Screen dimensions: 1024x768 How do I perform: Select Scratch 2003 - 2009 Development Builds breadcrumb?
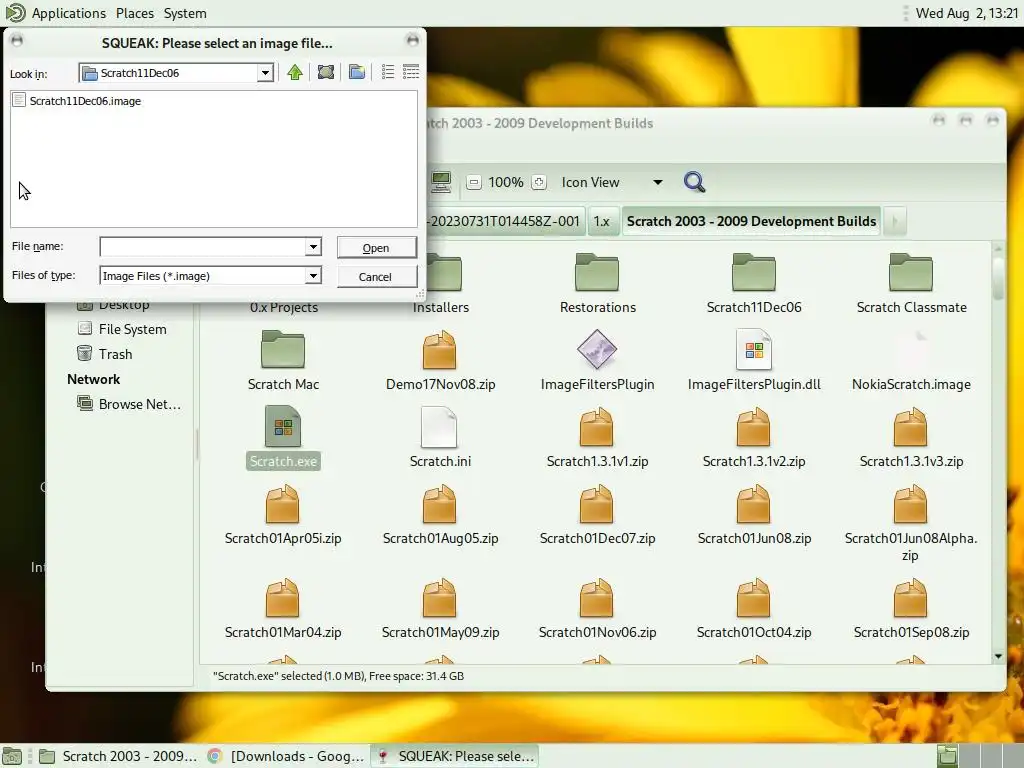(751, 221)
